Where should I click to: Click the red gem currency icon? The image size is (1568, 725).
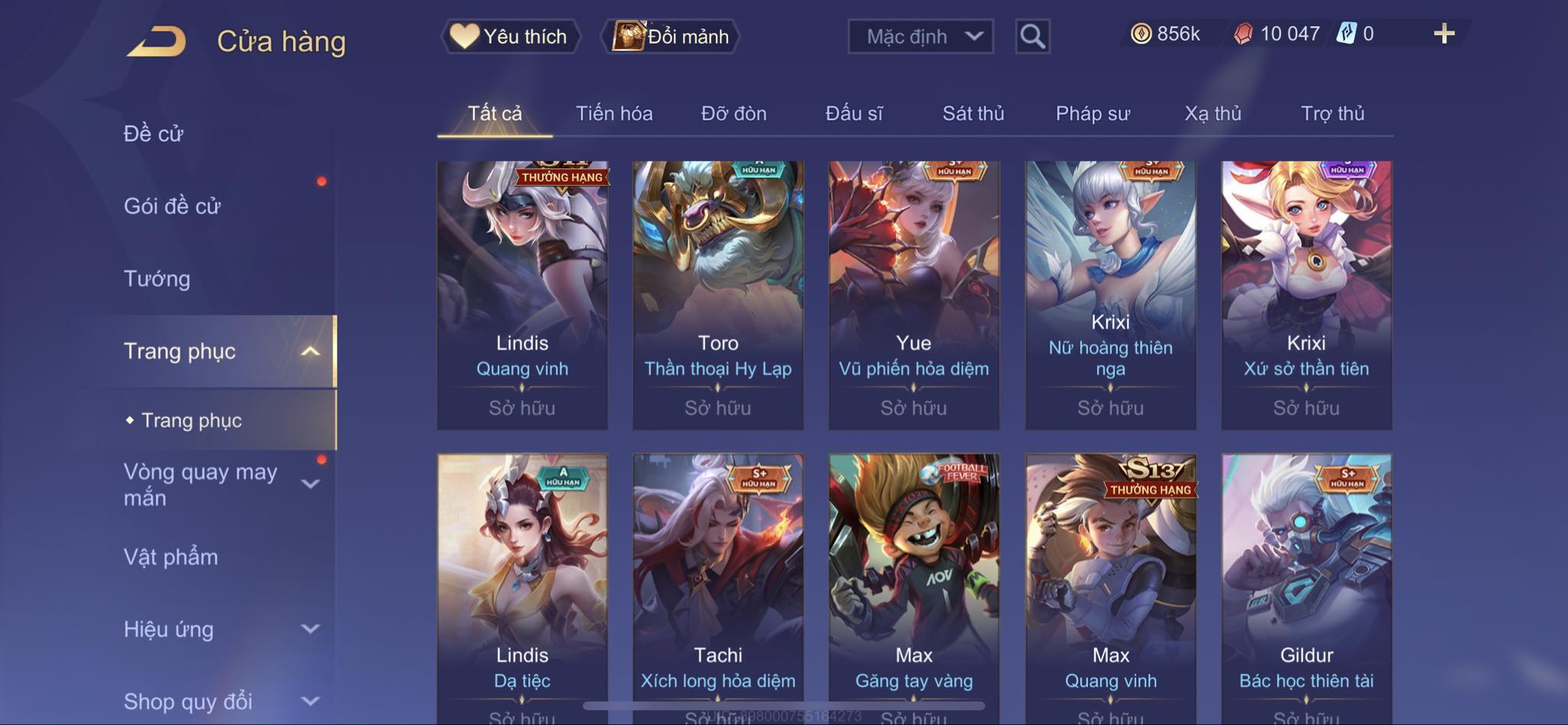1243,34
